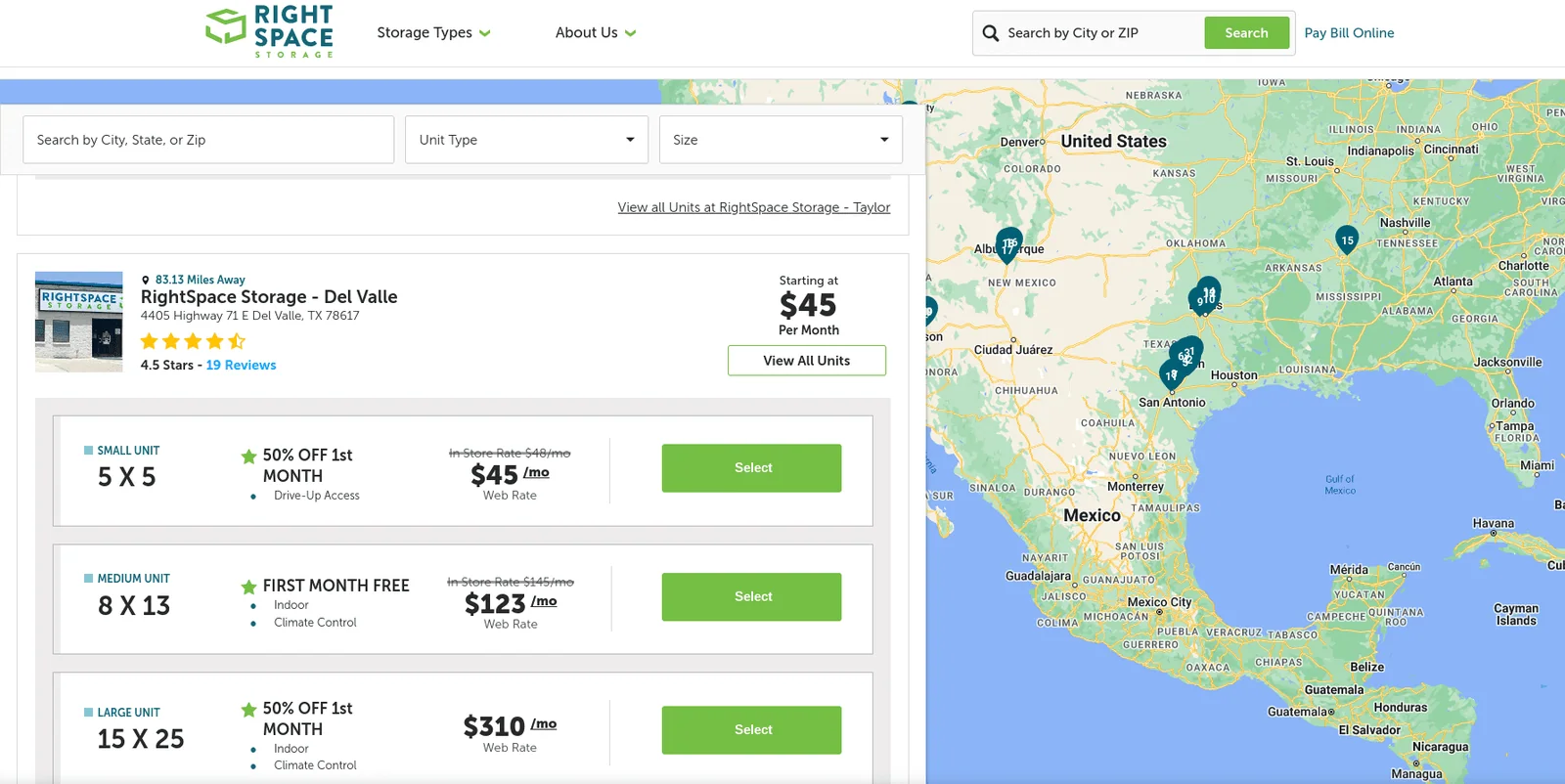Viewport: 1565px width, 784px height.
Task: Open the Pay Bill Online link
Action: point(1349,33)
